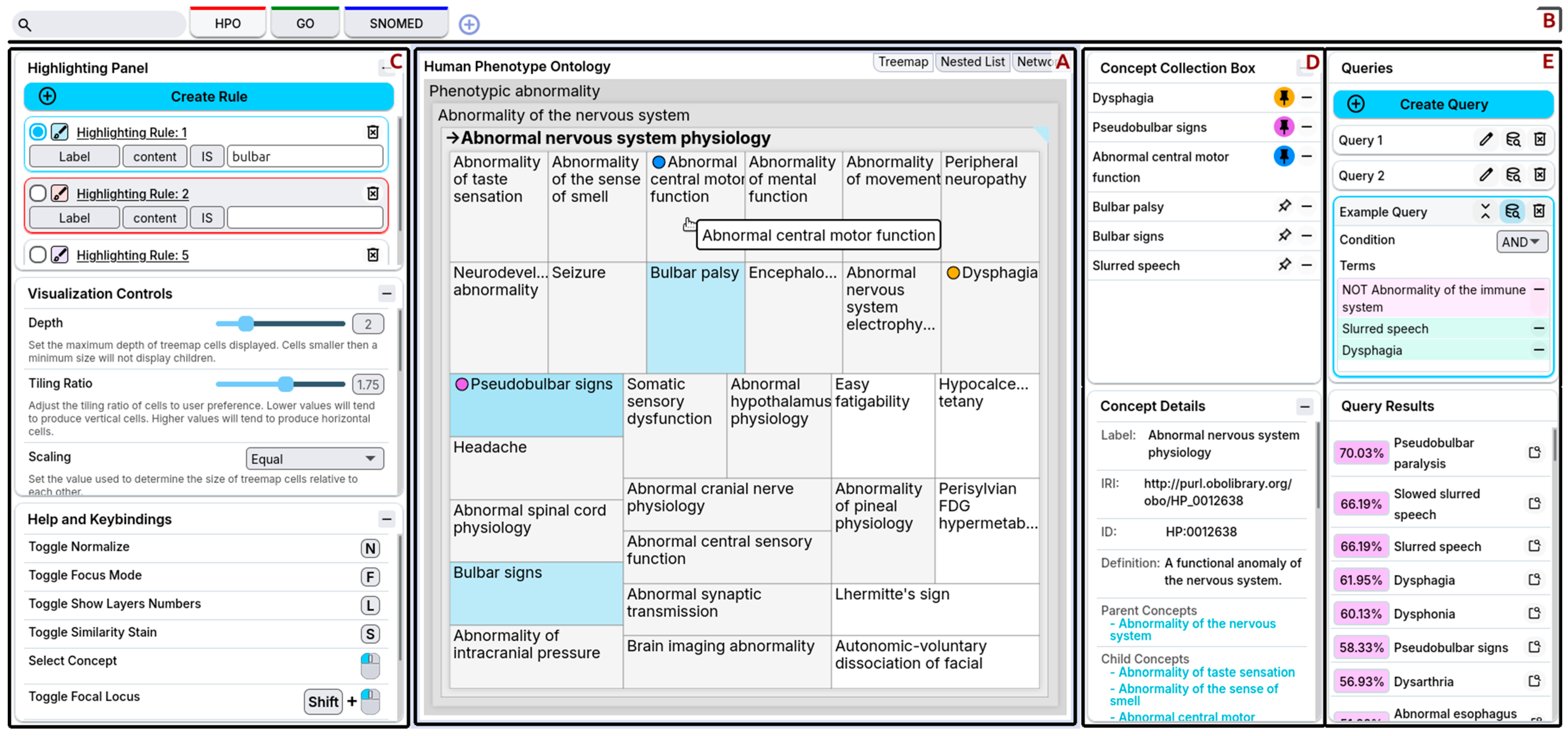Open Slurred speech result in treemap
The height and width of the screenshot is (736, 1568).
(1534, 546)
